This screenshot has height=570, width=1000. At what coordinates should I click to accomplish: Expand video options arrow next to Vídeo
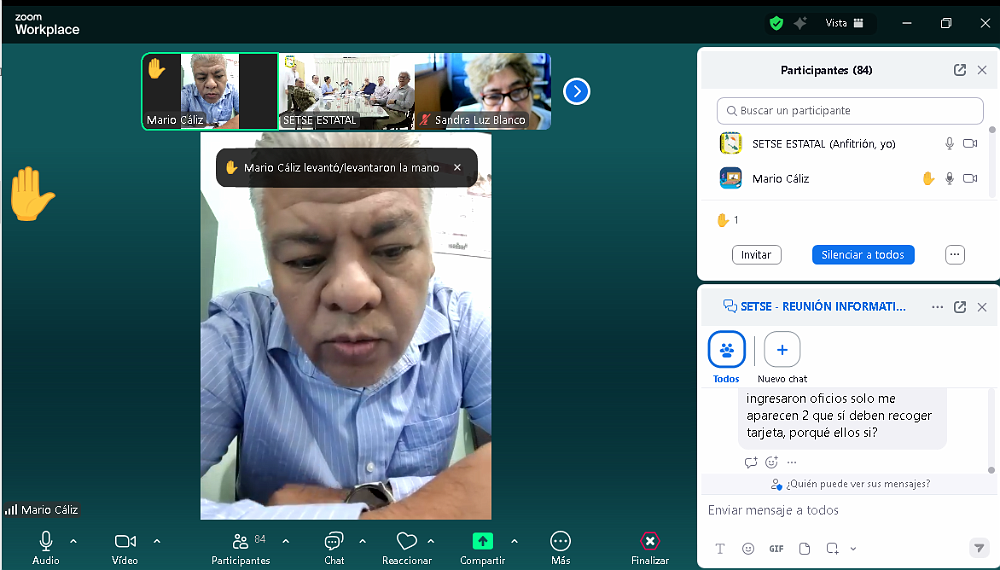tap(157, 541)
